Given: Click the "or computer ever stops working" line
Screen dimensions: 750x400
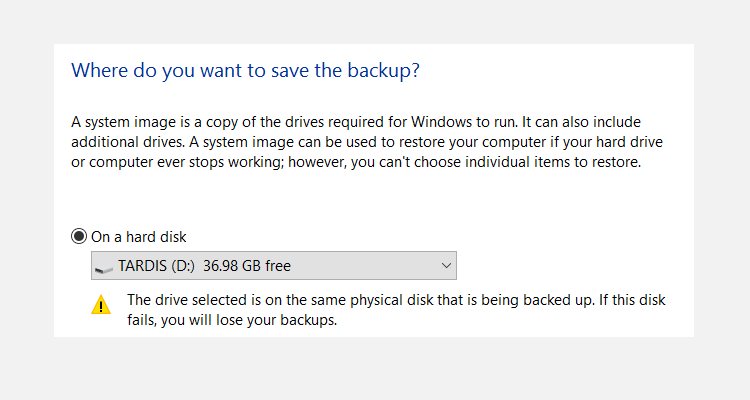Looking at the screenshot, I should pyautogui.click(x=356, y=162).
